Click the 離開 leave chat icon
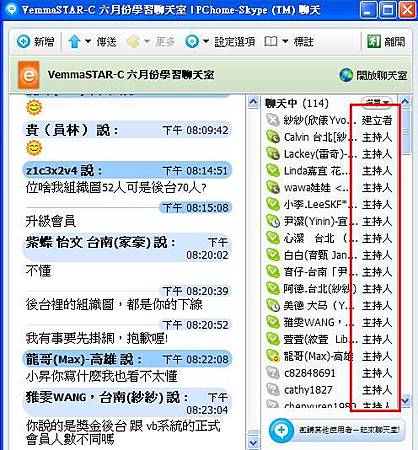This screenshot has height=450, width=418. [374, 42]
